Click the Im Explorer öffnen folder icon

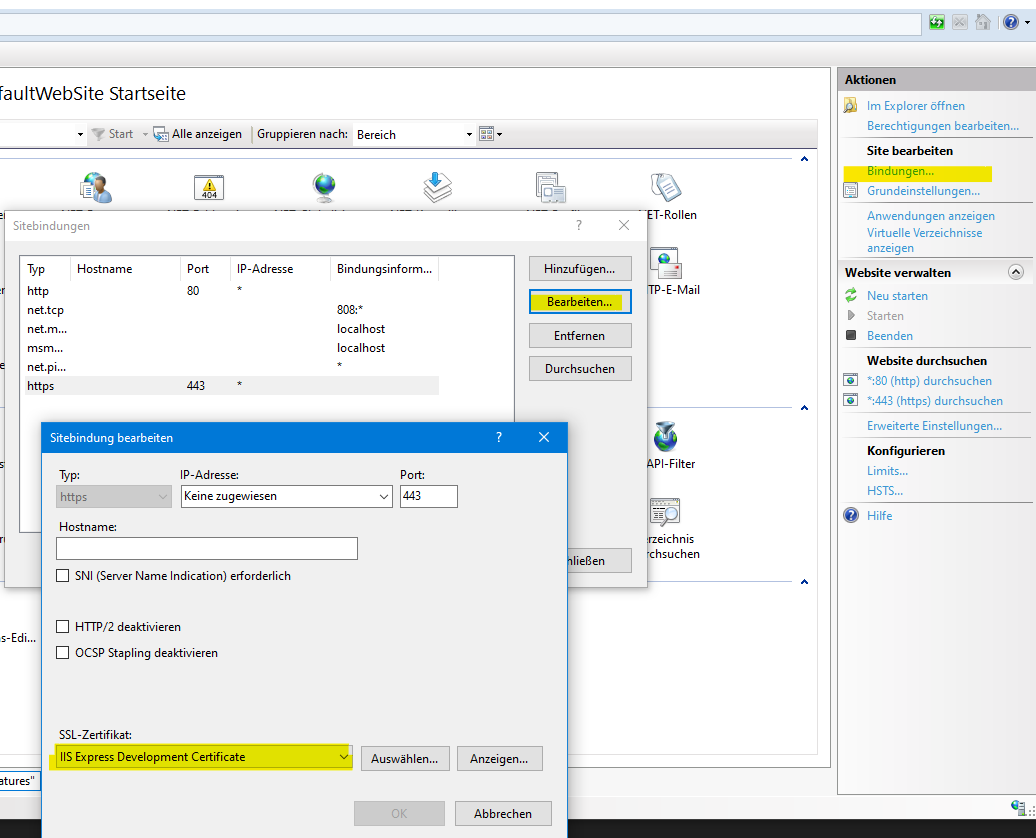click(851, 106)
